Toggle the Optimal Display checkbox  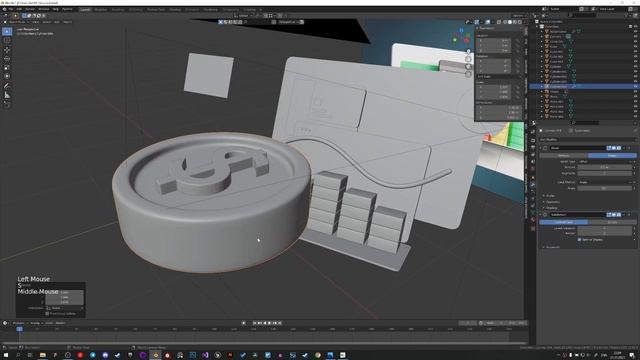pyautogui.click(x=579, y=240)
